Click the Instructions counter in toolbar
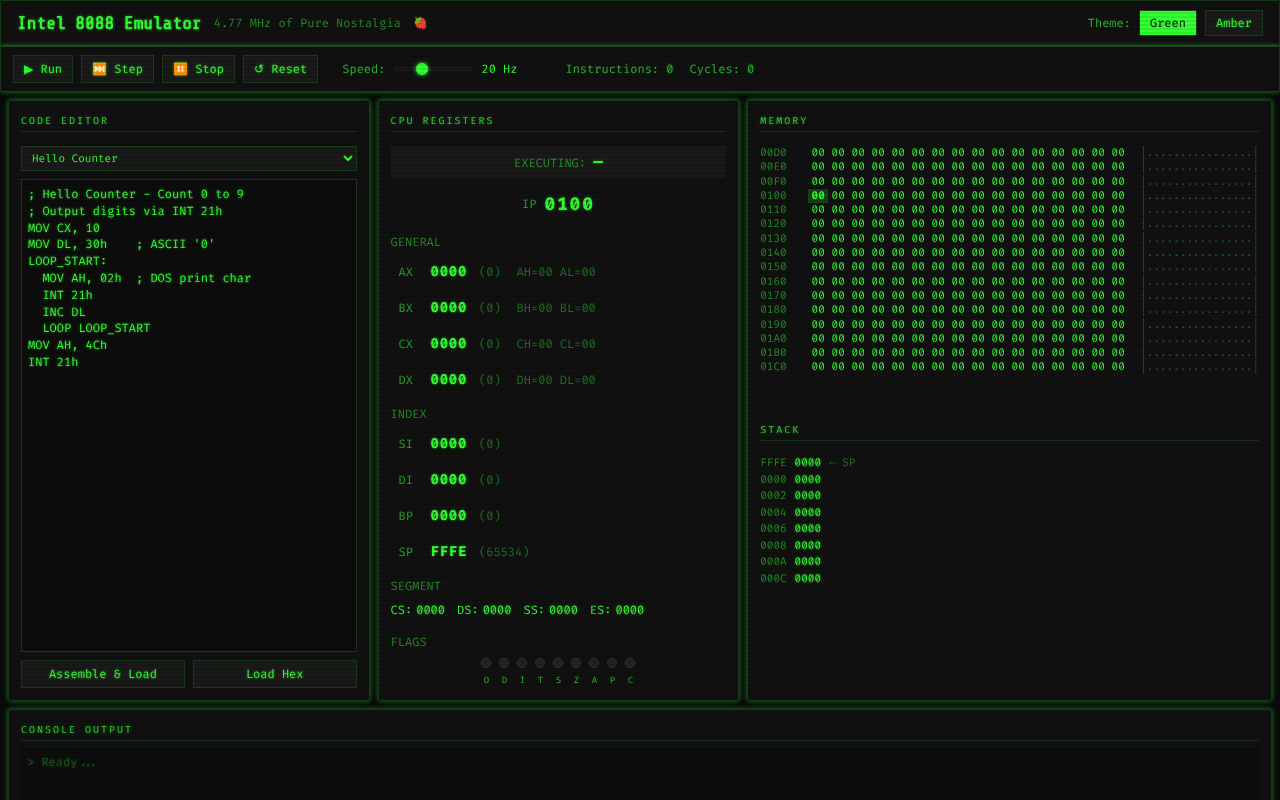Viewport: 1280px width, 800px height. [619, 69]
